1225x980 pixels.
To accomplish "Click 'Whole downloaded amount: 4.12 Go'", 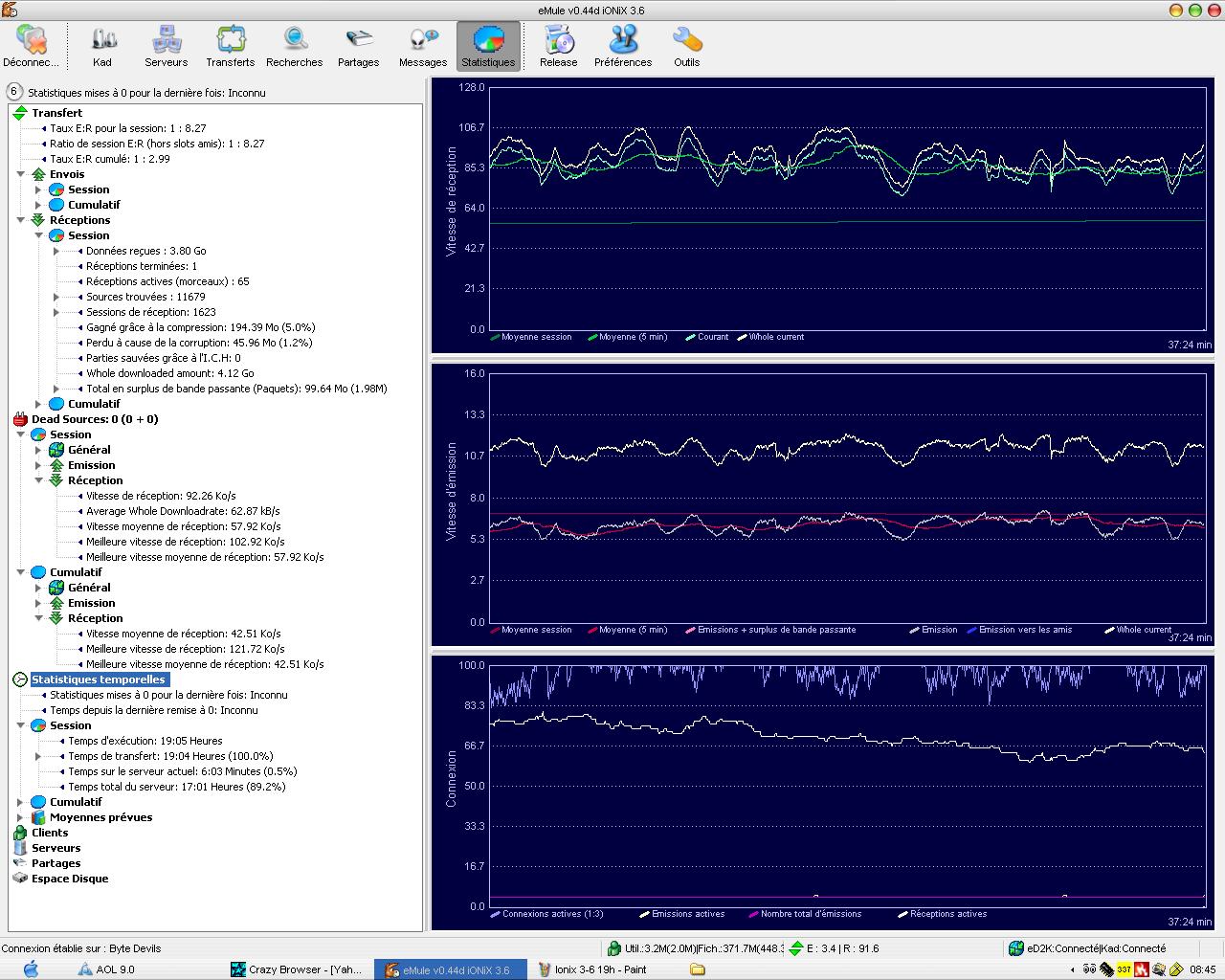I will coord(170,373).
